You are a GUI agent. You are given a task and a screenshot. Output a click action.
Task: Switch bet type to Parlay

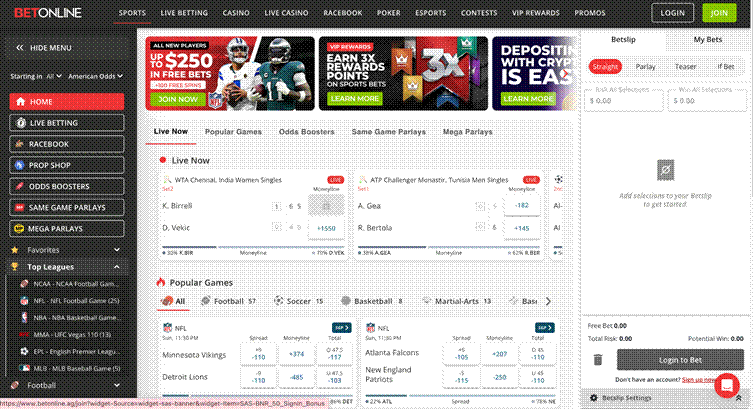point(645,67)
